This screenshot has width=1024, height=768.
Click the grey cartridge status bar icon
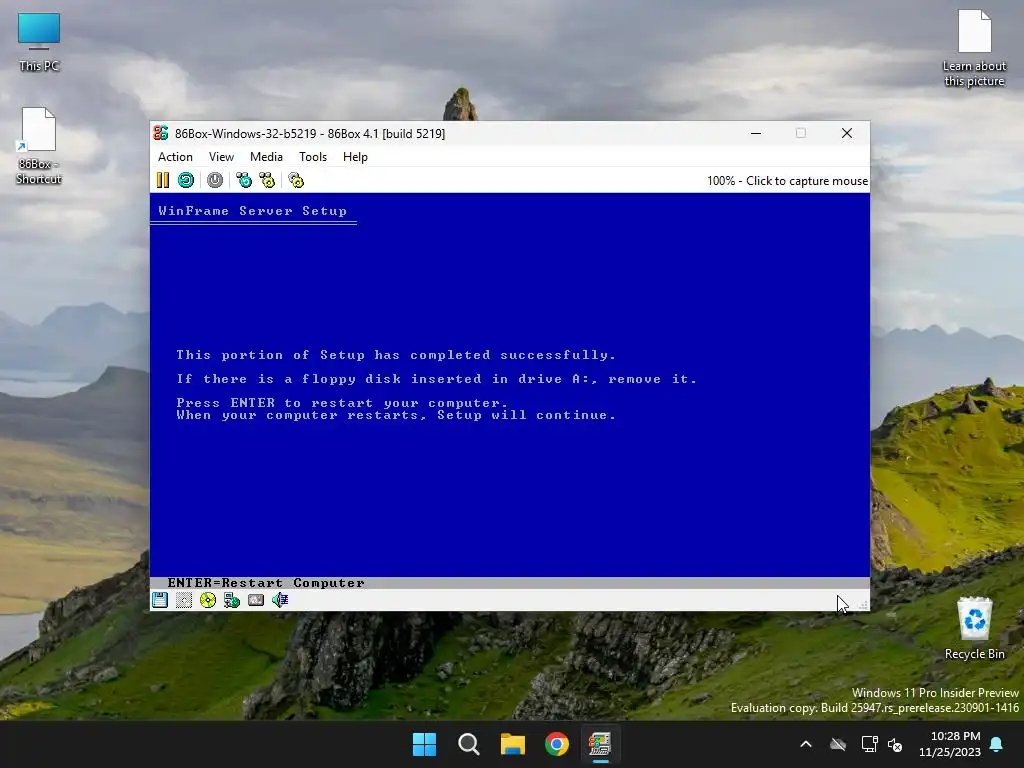(x=256, y=600)
